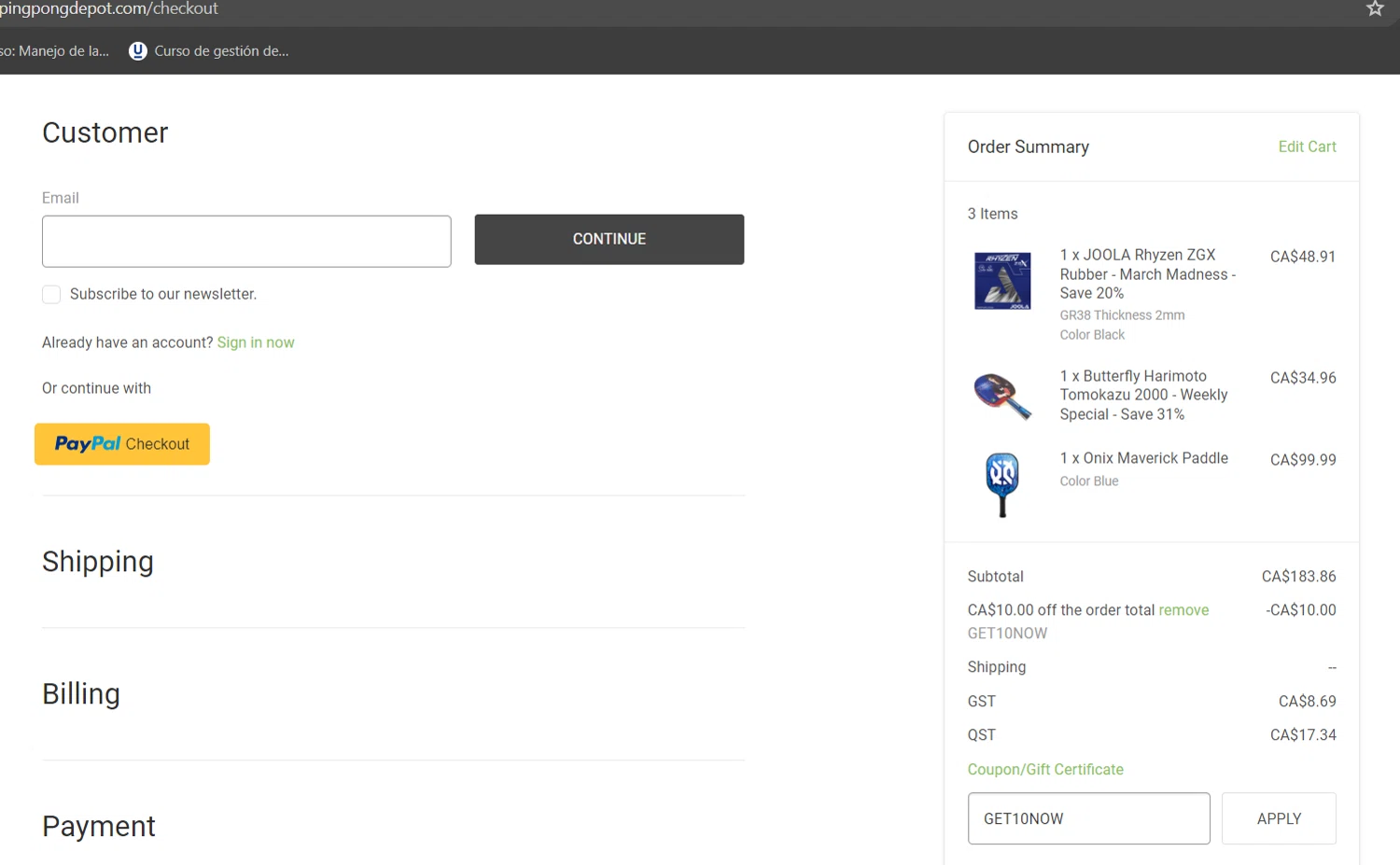Click Onix Maverick Paddle thumbnail
The width and height of the screenshot is (1400, 865).
pos(1002,484)
